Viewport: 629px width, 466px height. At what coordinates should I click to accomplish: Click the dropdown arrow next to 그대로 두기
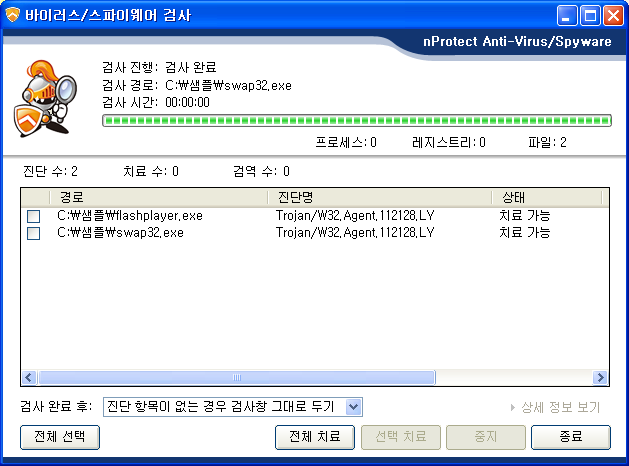pyautogui.click(x=353, y=407)
